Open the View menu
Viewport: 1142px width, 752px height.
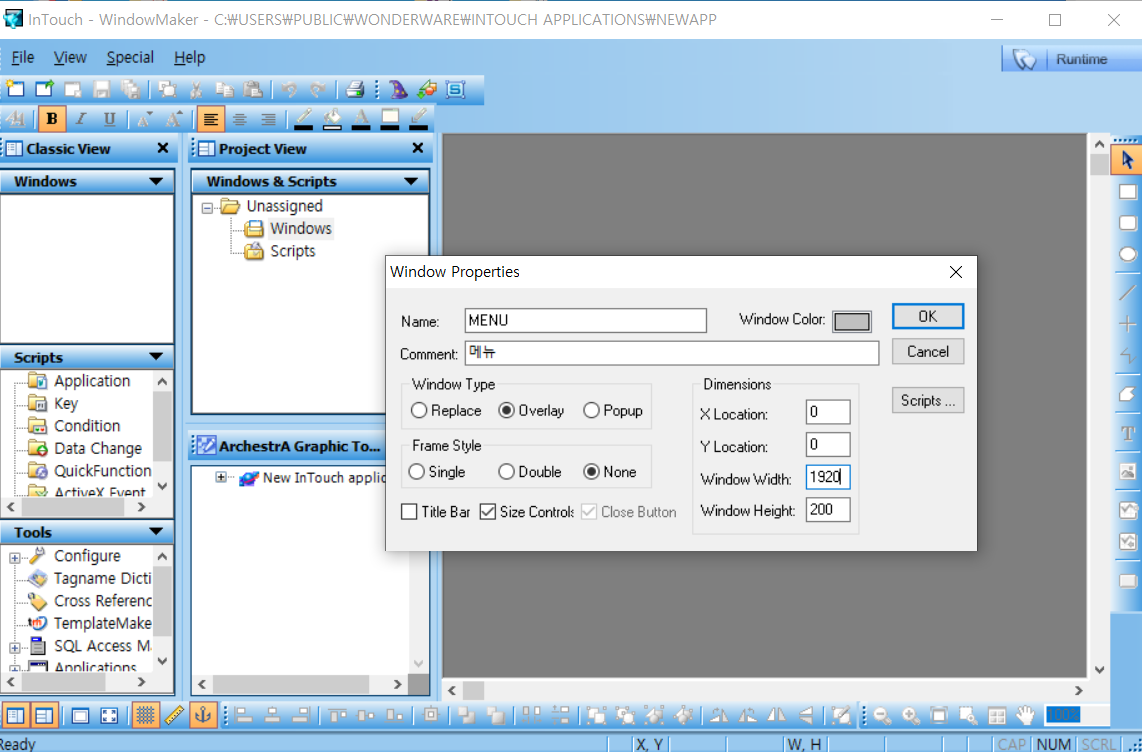70,58
